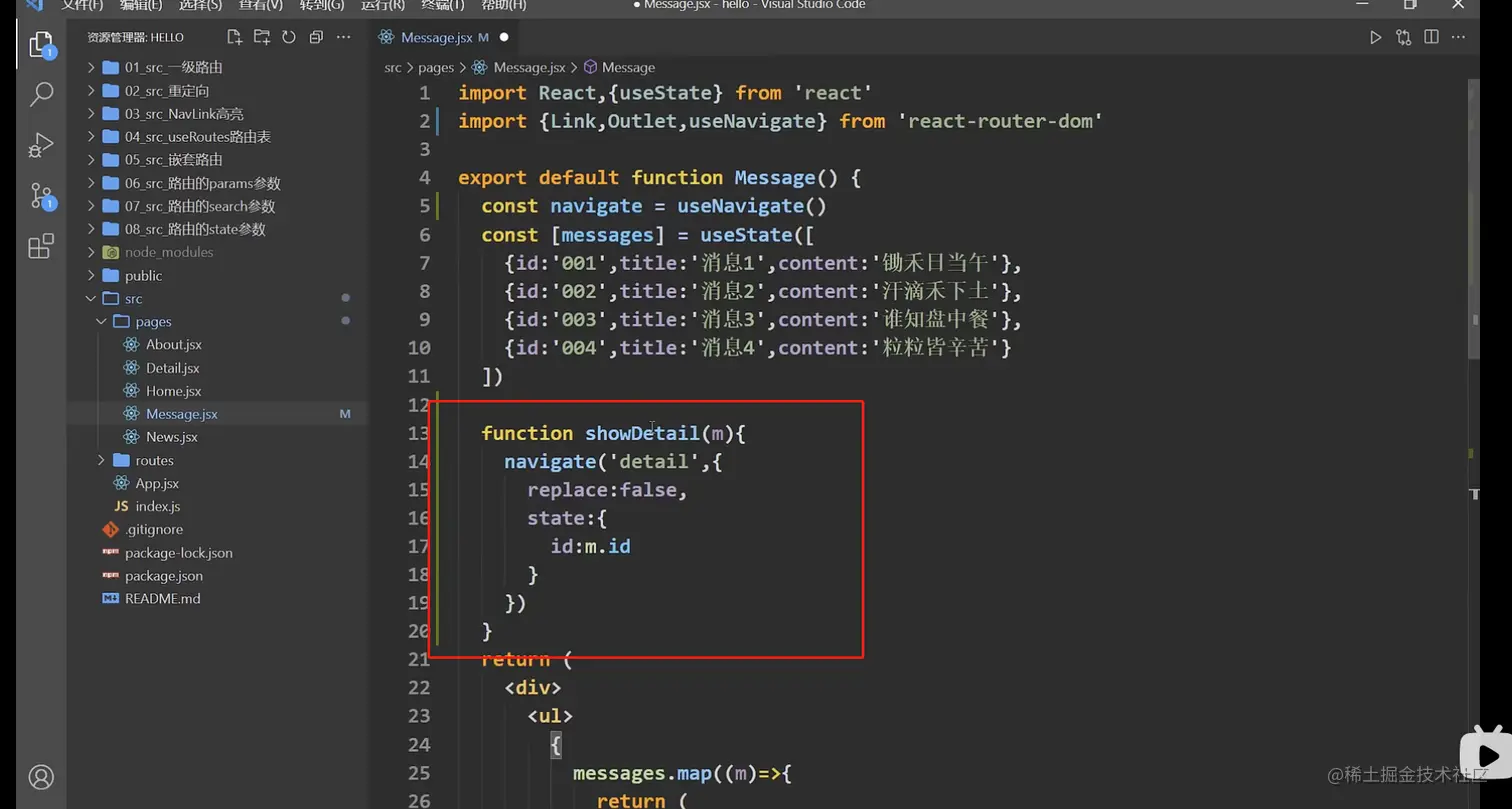
Task: Click the pages breadcrumb above the editor
Action: click(436, 68)
